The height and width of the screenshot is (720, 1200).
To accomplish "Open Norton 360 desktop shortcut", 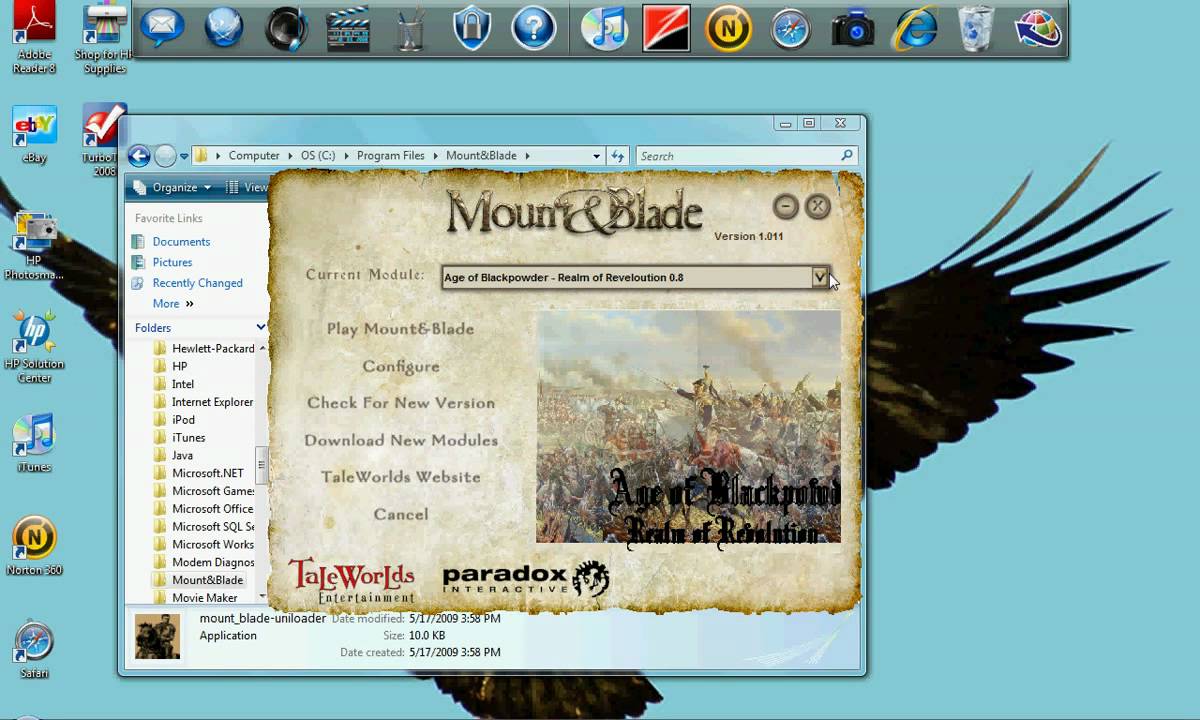I will click(x=34, y=546).
